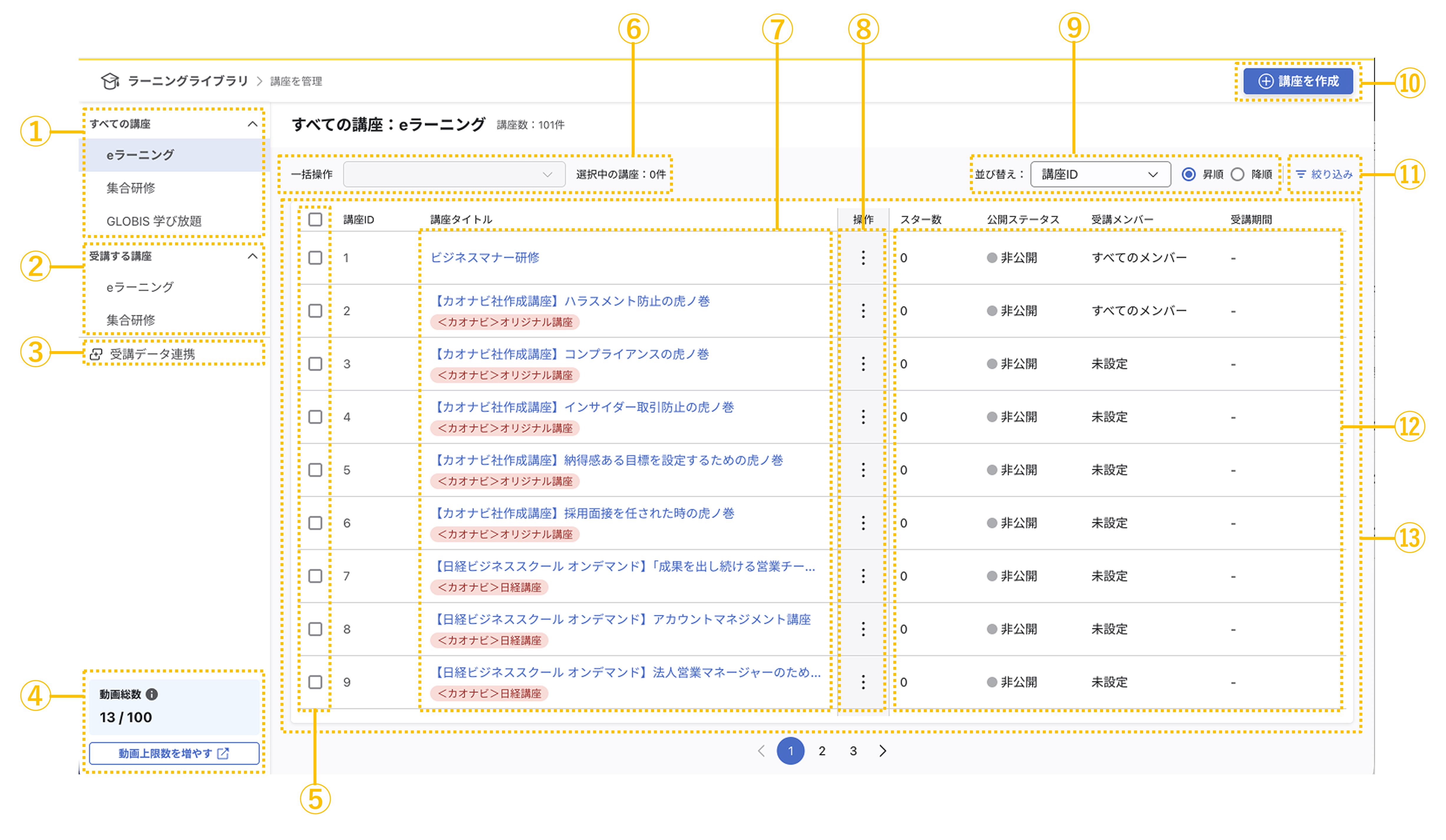The image size is (1446, 840).
Task: Open the 並び替え 講座ID sort dropdown
Action: coord(1100,174)
